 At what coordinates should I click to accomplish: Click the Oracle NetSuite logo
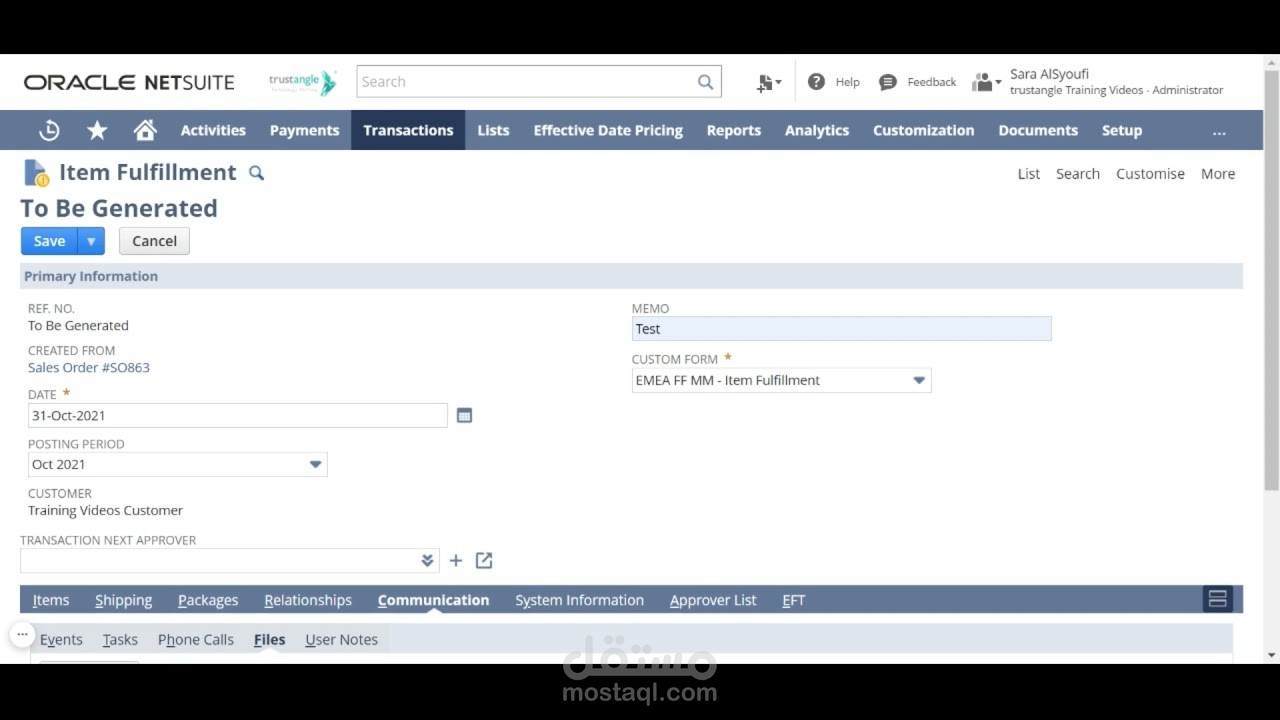click(x=129, y=82)
